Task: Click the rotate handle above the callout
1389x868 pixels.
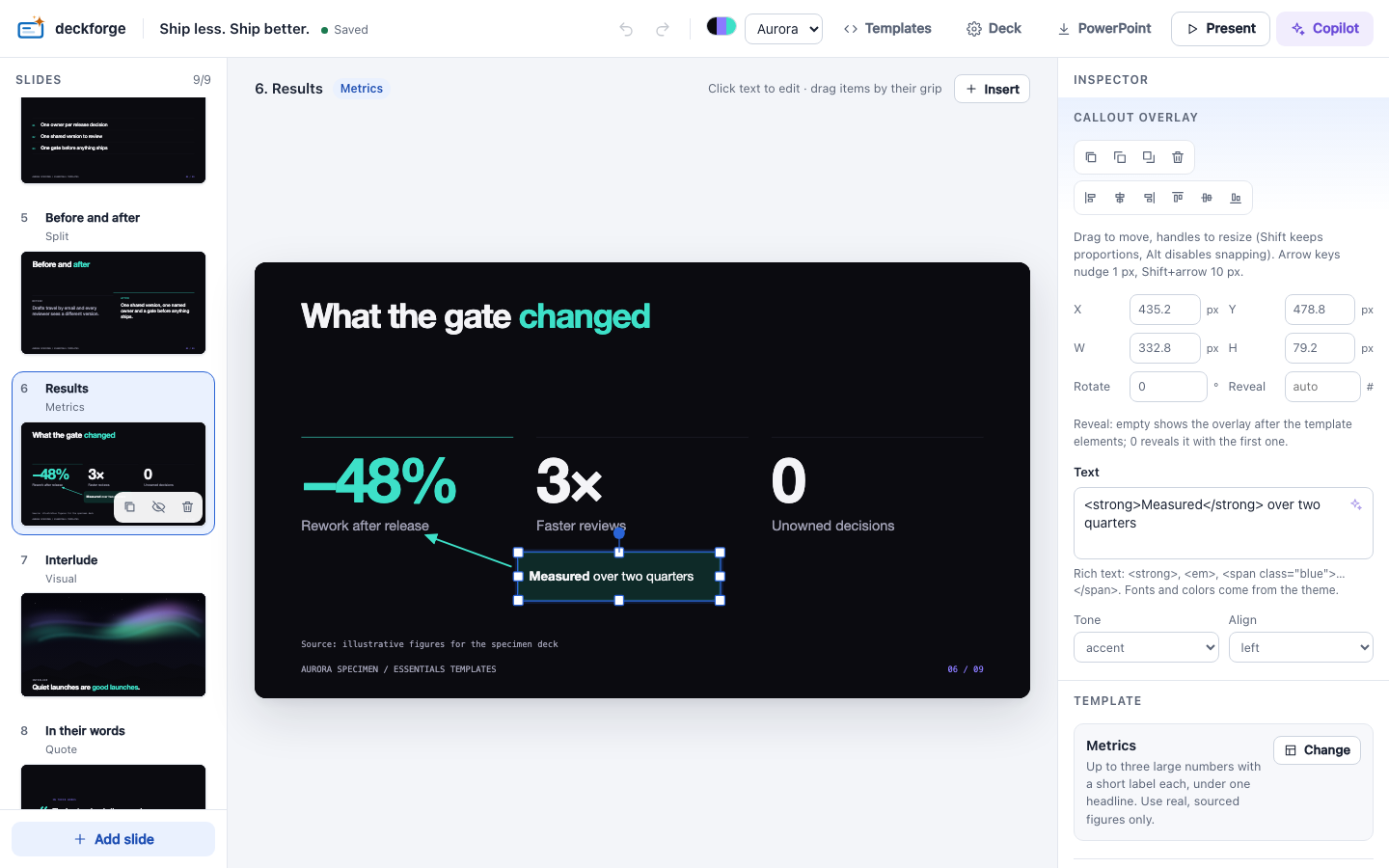Action: [x=619, y=533]
